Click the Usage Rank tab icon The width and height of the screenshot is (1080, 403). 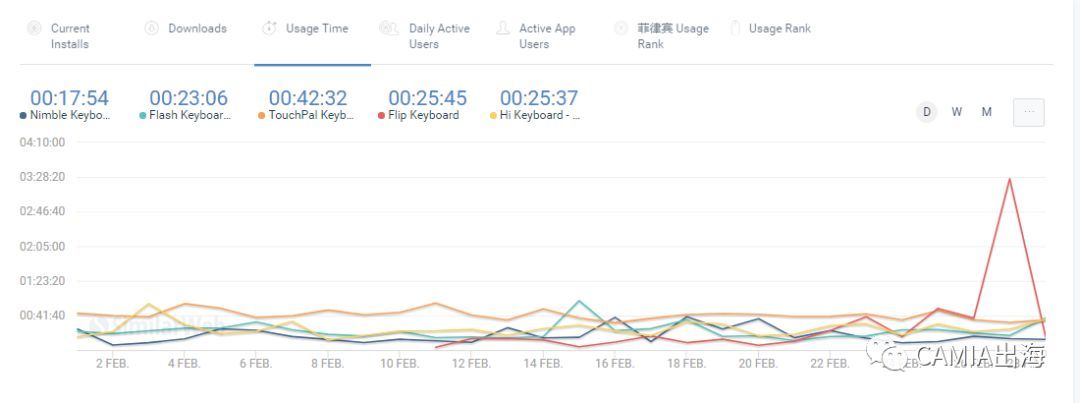click(736, 29)
